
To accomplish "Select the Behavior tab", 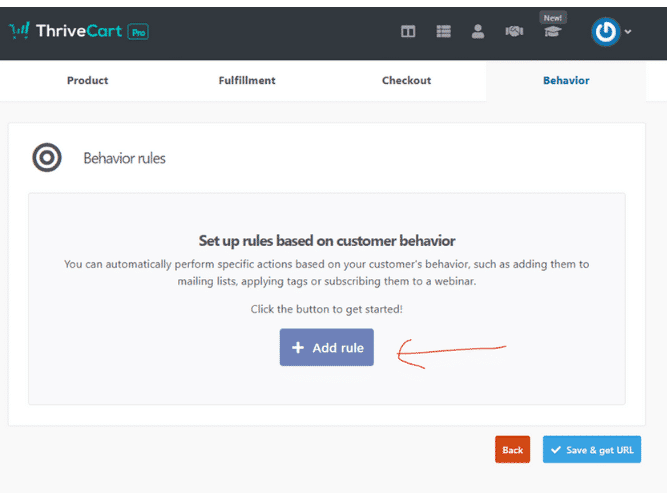I will click(x=566, y=80).
